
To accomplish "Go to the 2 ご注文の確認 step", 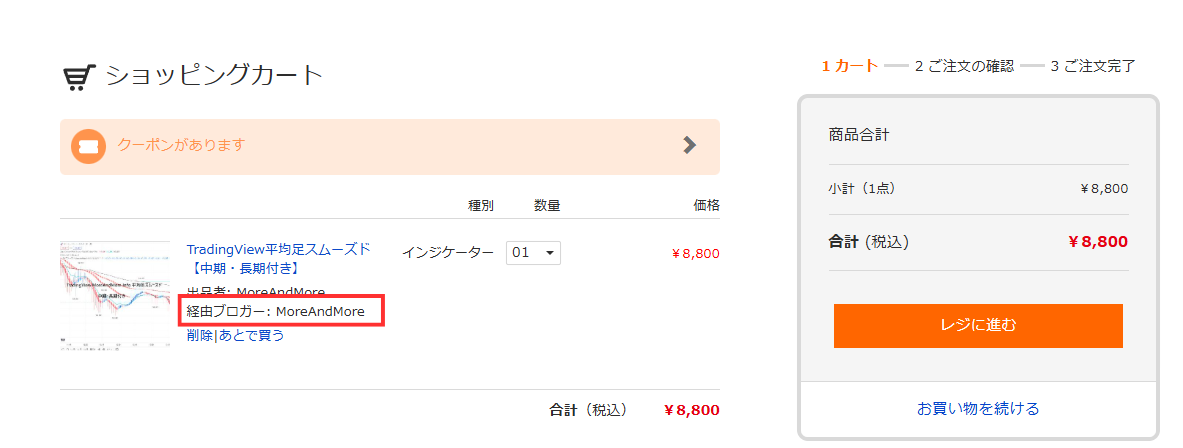I will [x=964, y=66].
